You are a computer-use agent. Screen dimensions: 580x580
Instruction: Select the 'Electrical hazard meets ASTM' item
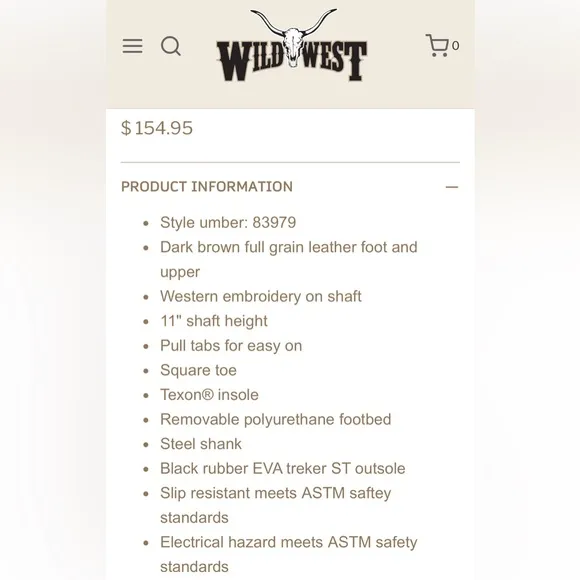pos(289,554)
